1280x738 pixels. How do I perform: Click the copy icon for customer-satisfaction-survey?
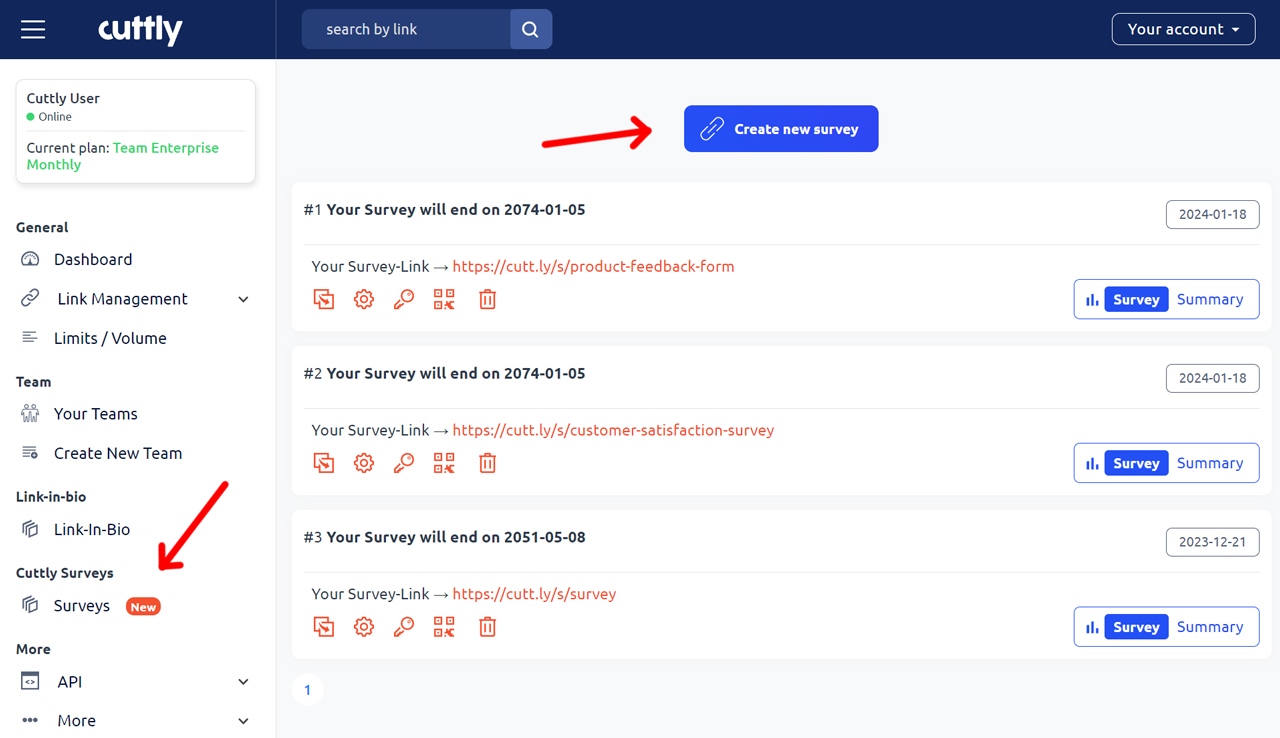point(324,463)
